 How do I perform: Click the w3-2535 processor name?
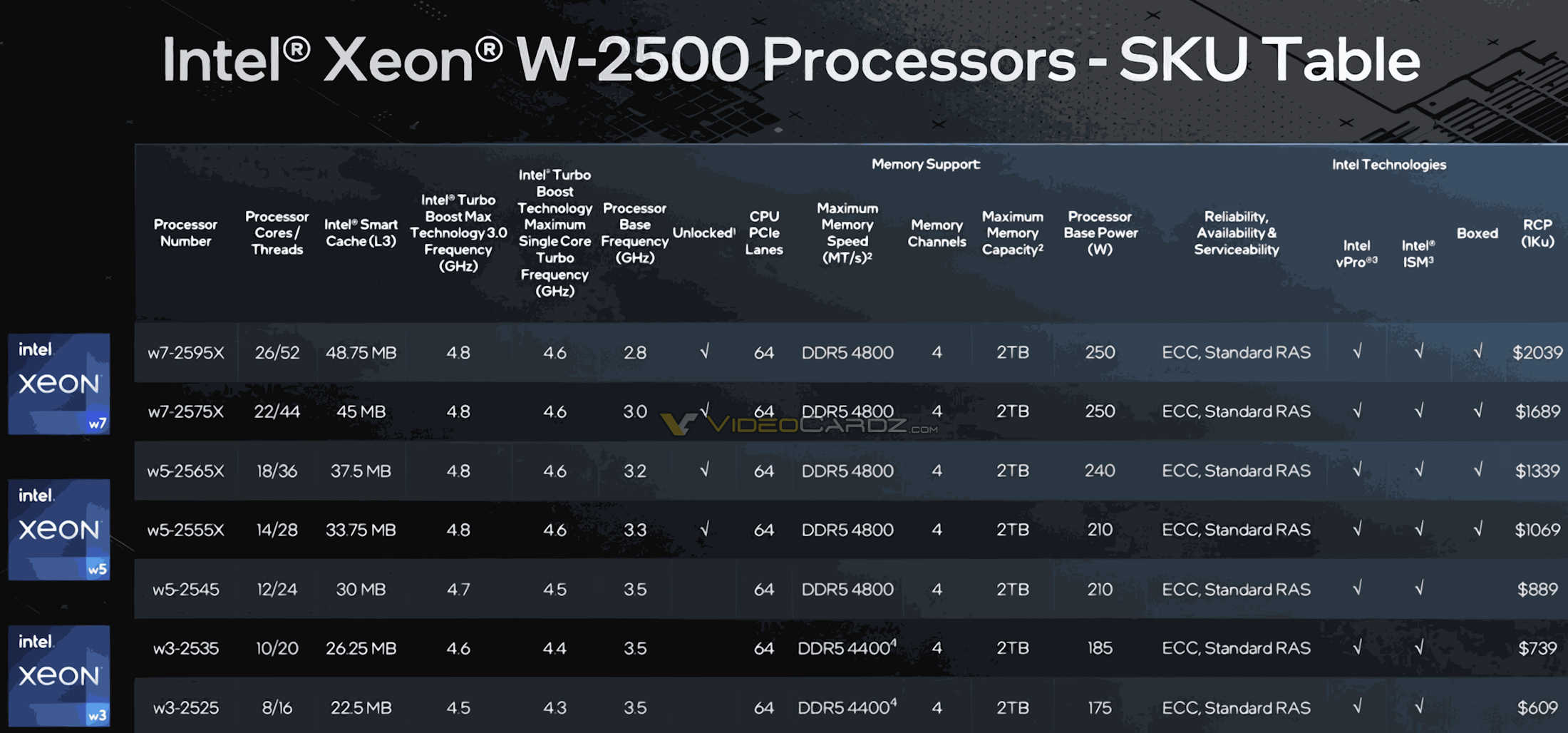(185, 648)
